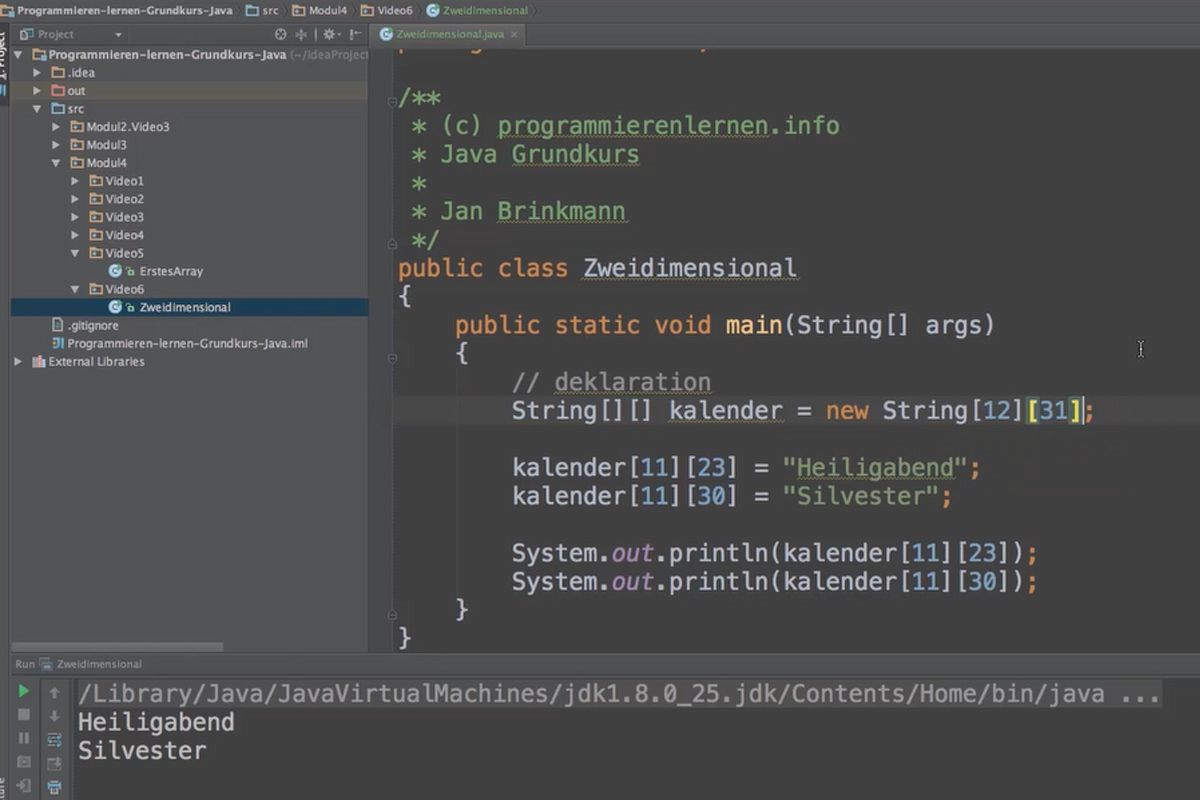Collapse the Video6 package arrow
Viewport: 1200px width, 800px height.
click(x=75, y=289)
